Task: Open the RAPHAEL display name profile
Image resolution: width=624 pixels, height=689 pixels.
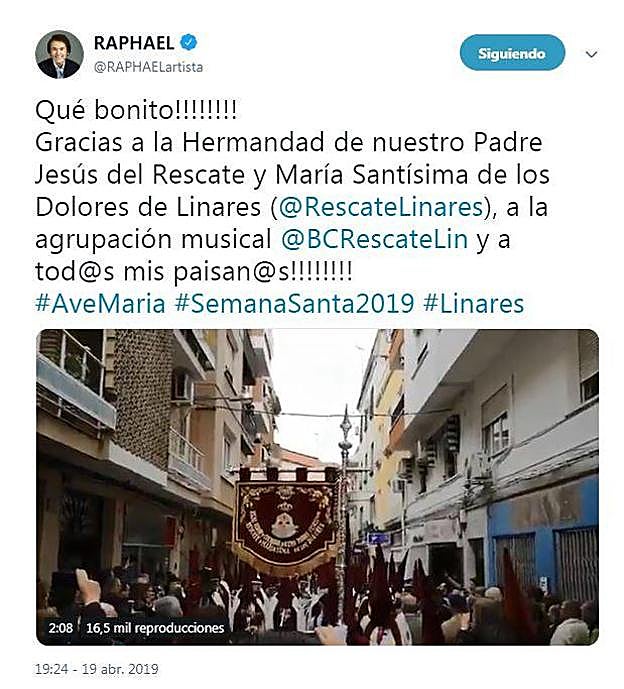Action: point(134,43)
